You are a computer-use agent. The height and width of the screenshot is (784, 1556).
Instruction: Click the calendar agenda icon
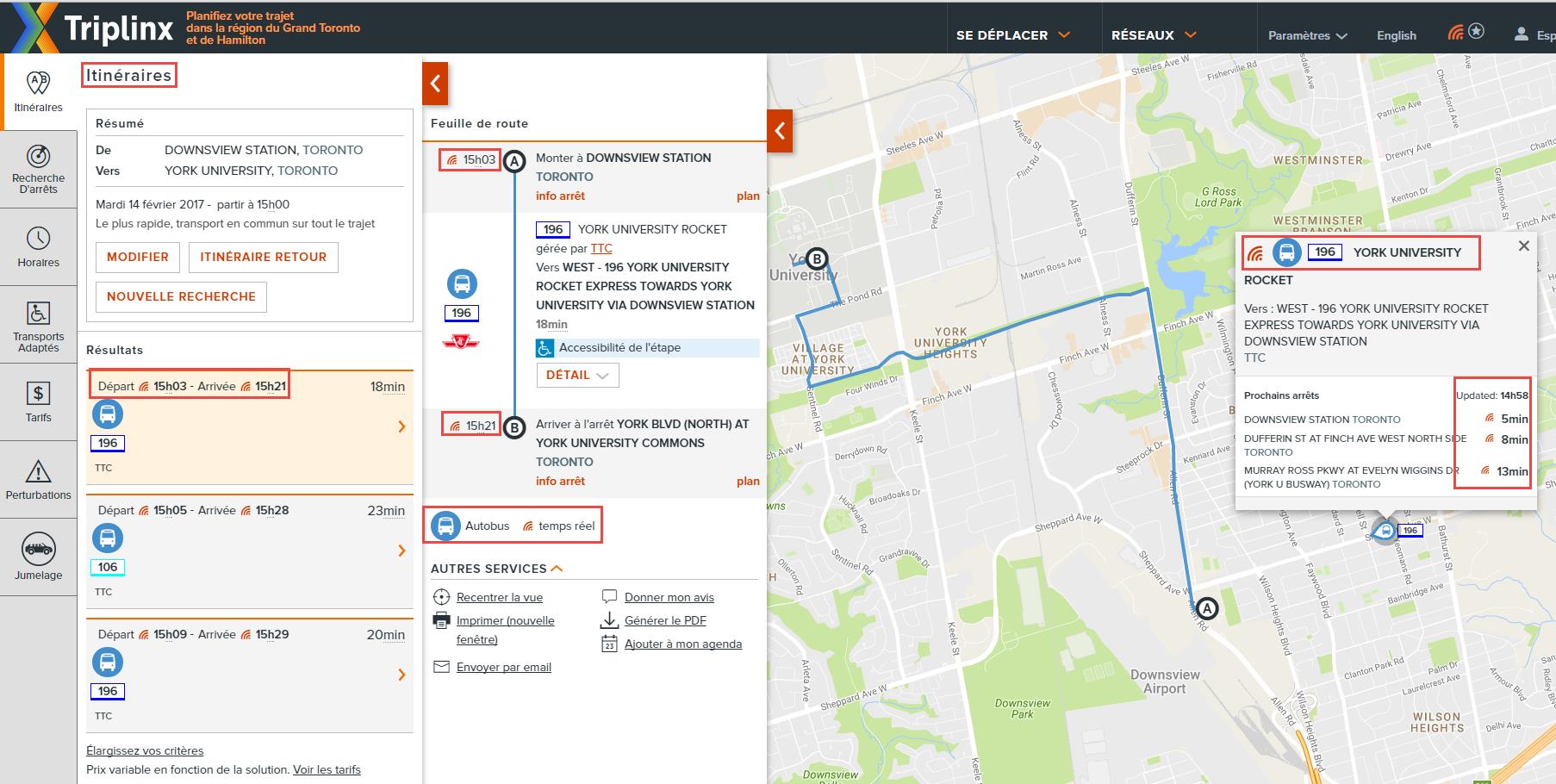pyautogui.click(x=609, y=644)
